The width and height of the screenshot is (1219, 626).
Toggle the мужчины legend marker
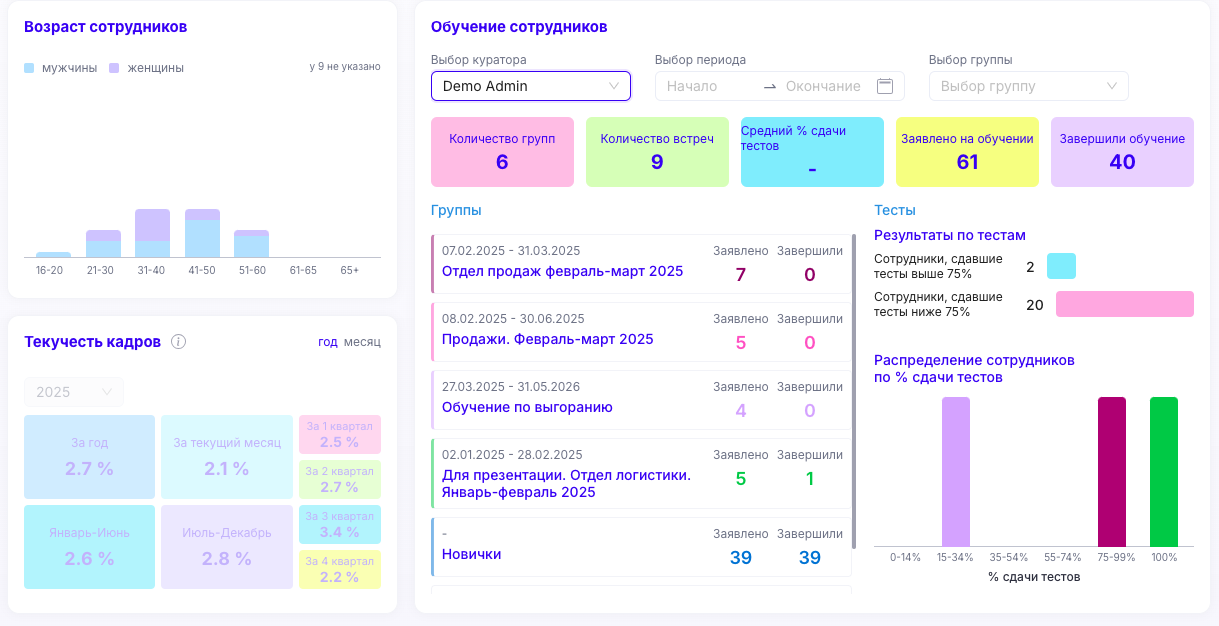click(x=29, y=68)
